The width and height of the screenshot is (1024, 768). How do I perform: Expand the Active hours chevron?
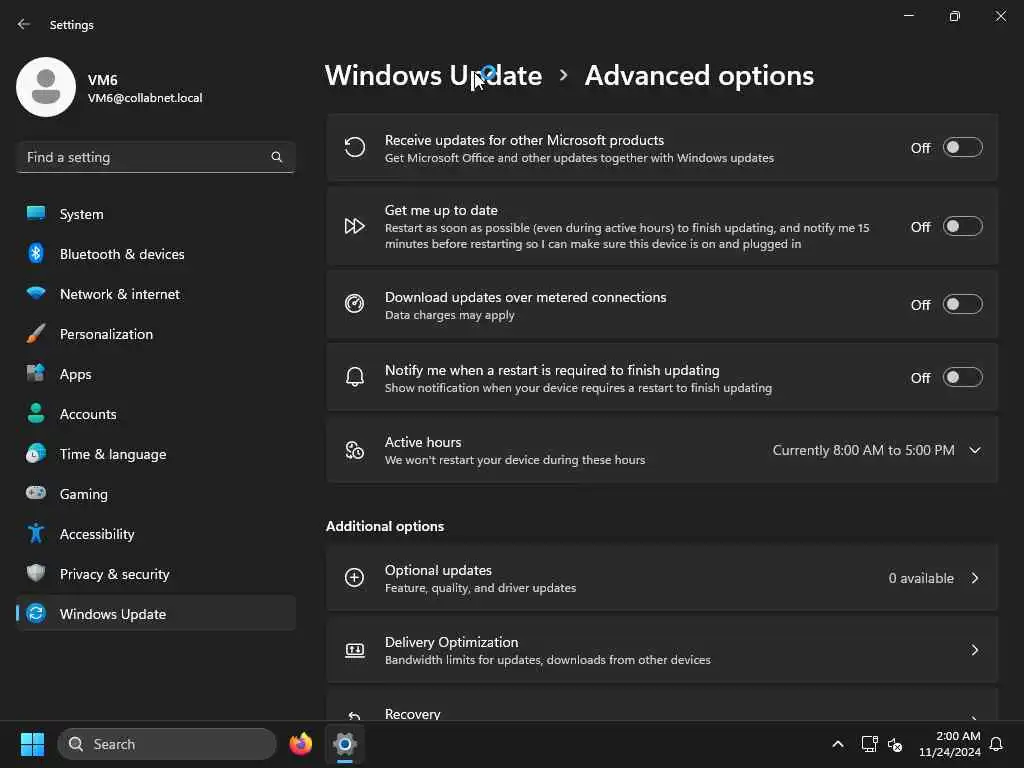click(x=974, y=450)
